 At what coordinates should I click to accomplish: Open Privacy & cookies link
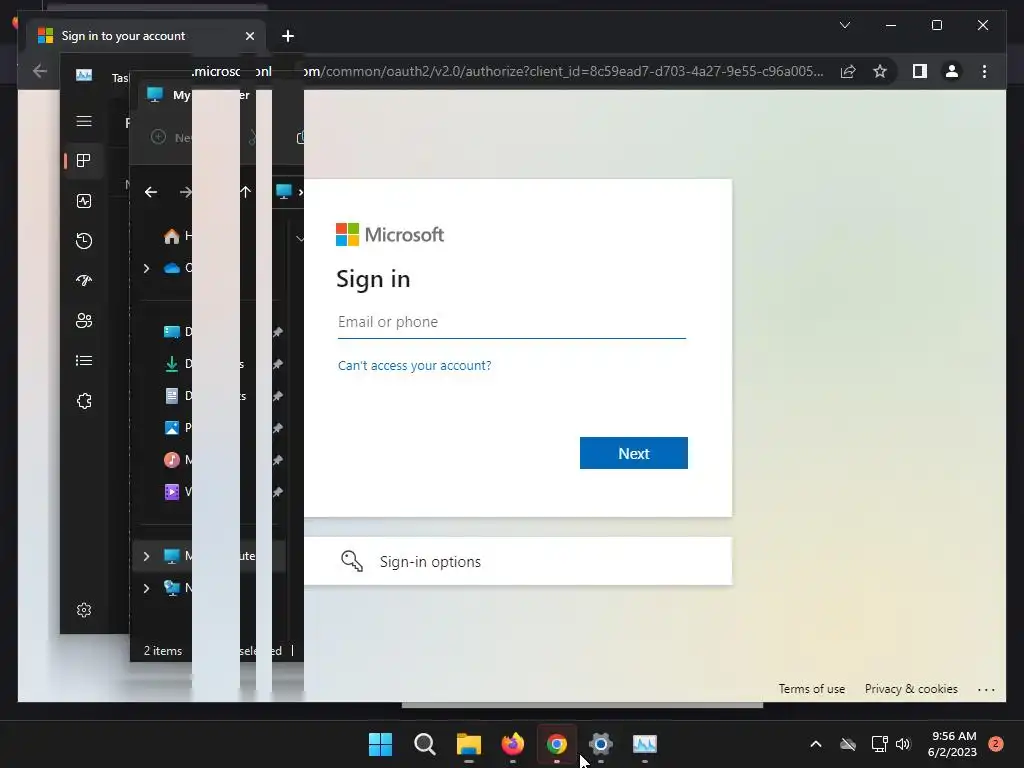pyautogui.click(x=911, y=689)
